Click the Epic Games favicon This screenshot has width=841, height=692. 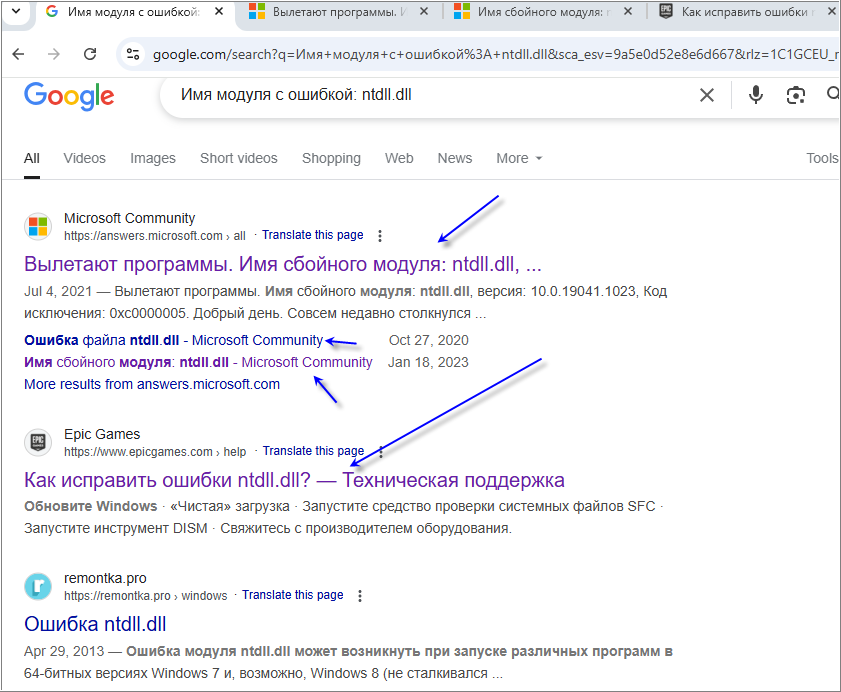(38, 442)
